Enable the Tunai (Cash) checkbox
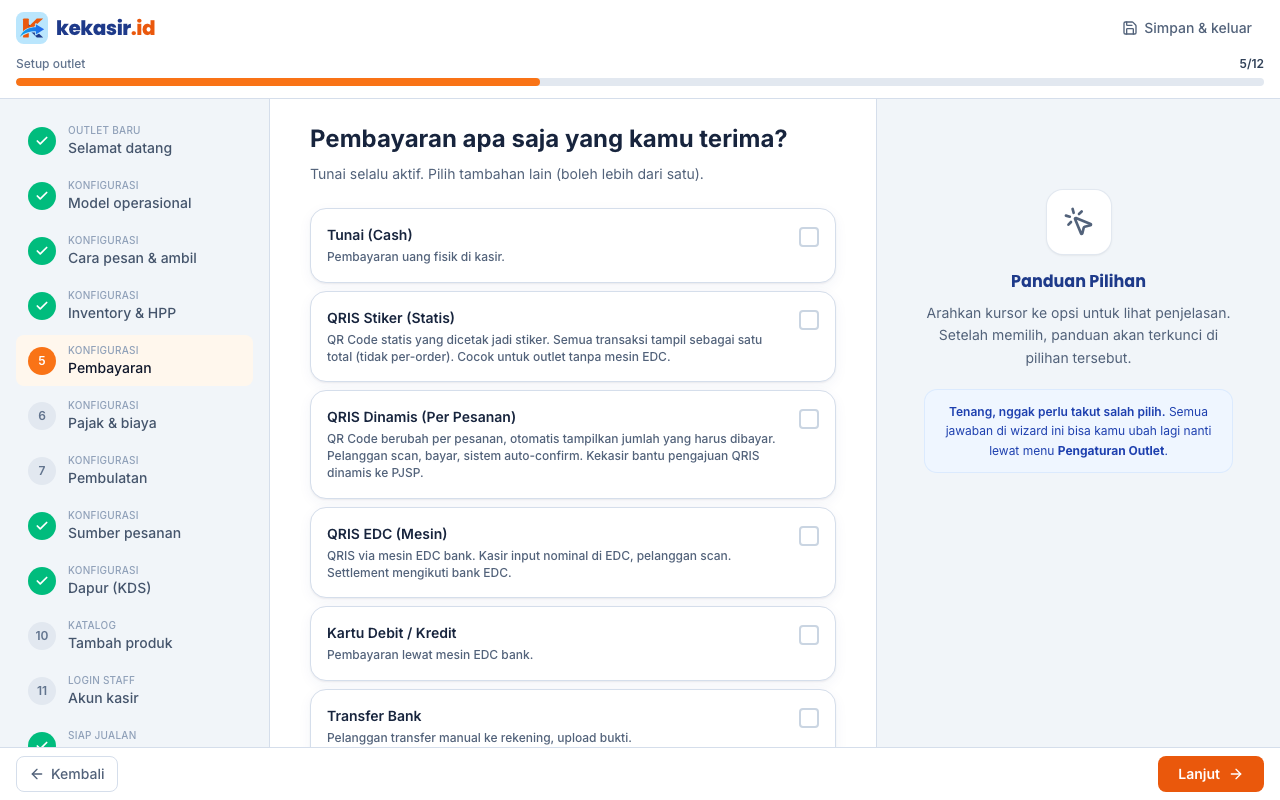The image size is (1280, 800). pos(809,237)
